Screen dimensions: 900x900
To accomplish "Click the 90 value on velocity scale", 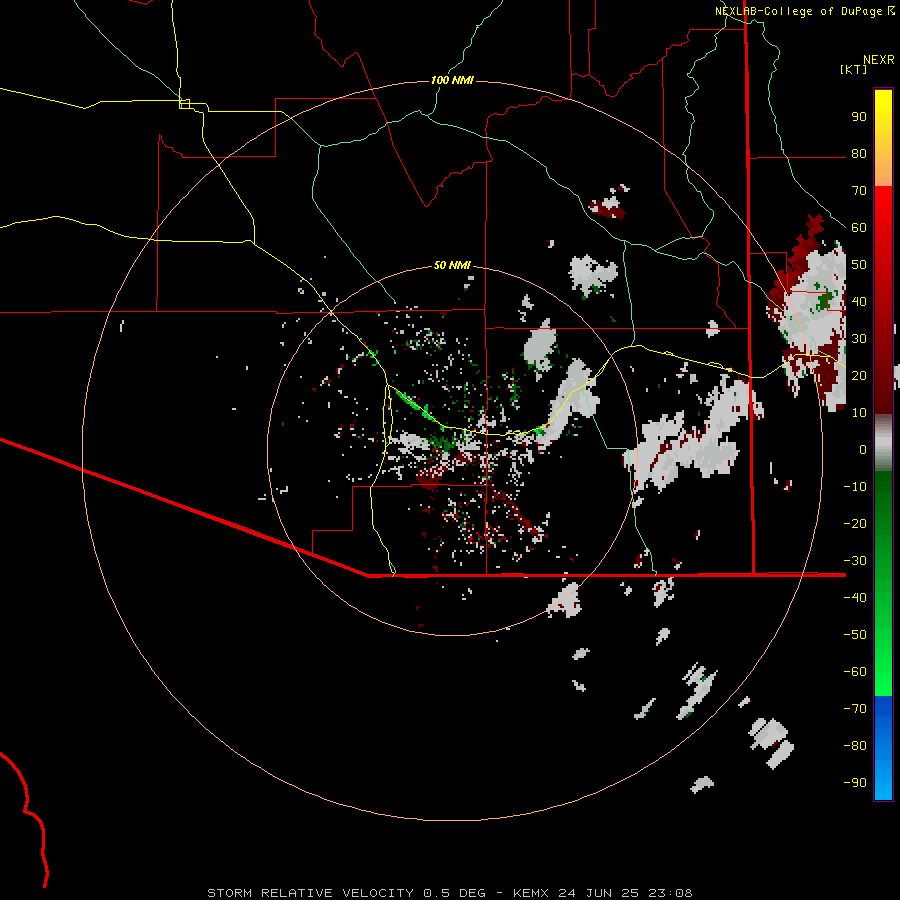I will tap(859, 117).
